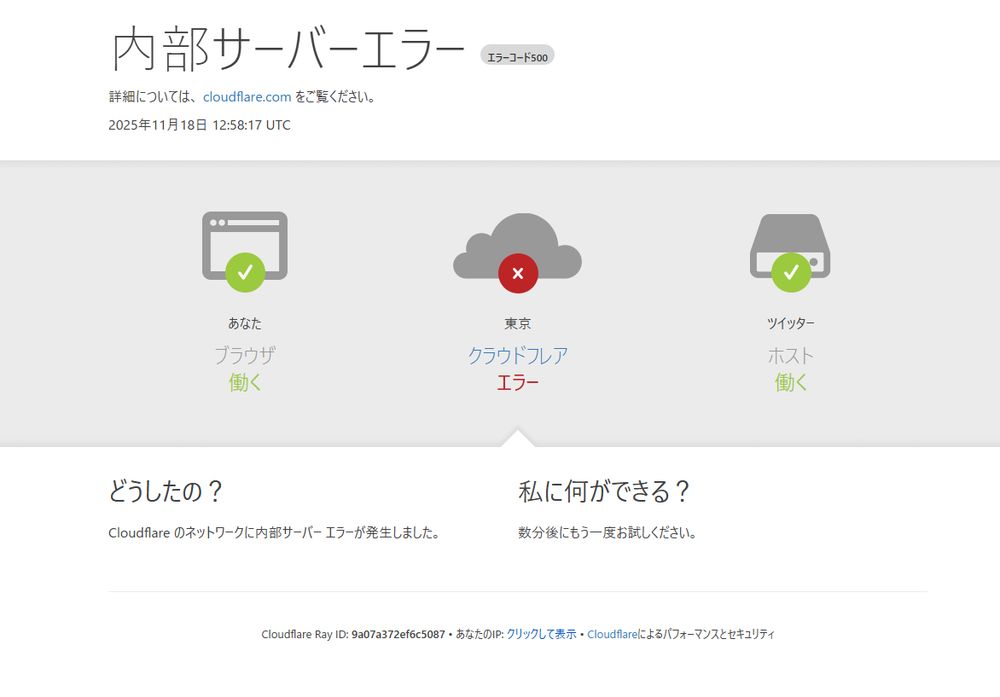Click the どうしたの？ heading
Image resolution: width=1000 pixels, height=697 pixels.
pos(166,491)
